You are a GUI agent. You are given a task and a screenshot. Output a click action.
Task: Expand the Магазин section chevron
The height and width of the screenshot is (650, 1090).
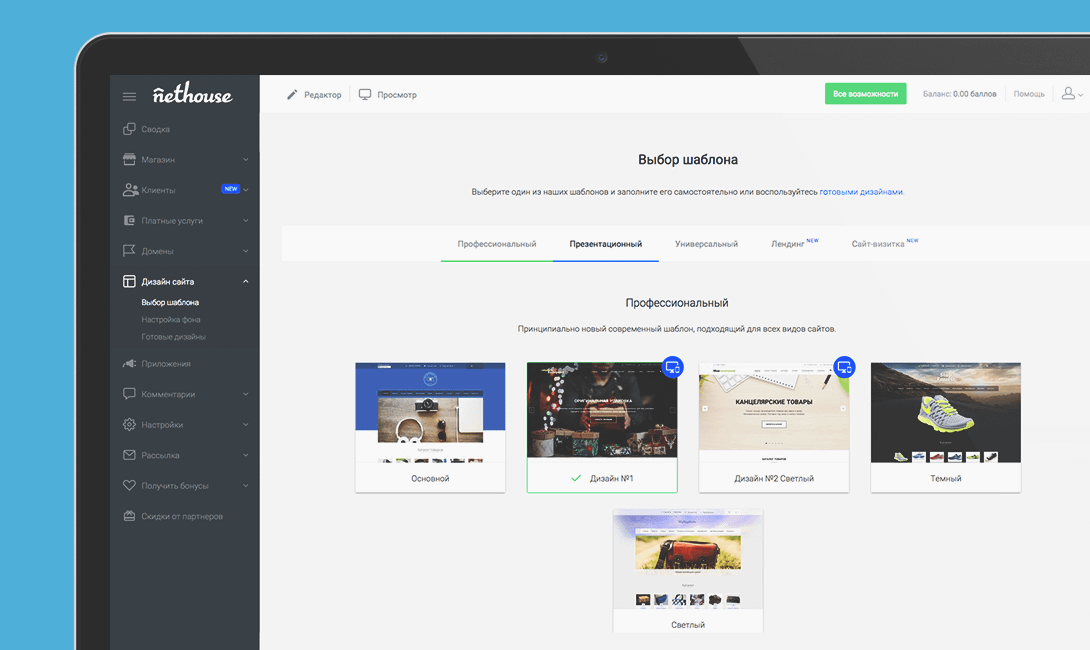point(245,159)
